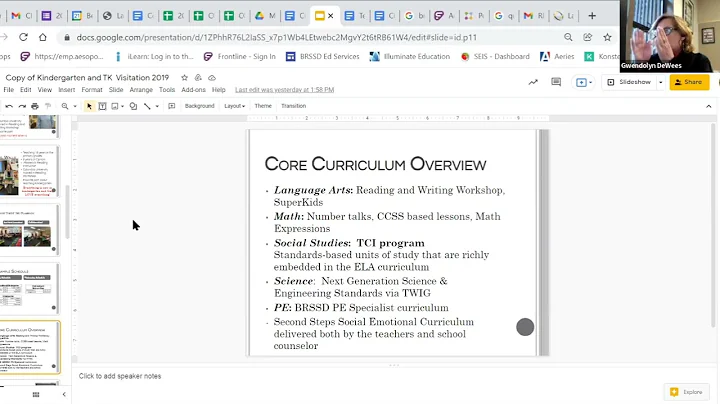This screenshot has width=720, height=404.
Task: Click the Present to a meeting icon
Action: (581, 82)
